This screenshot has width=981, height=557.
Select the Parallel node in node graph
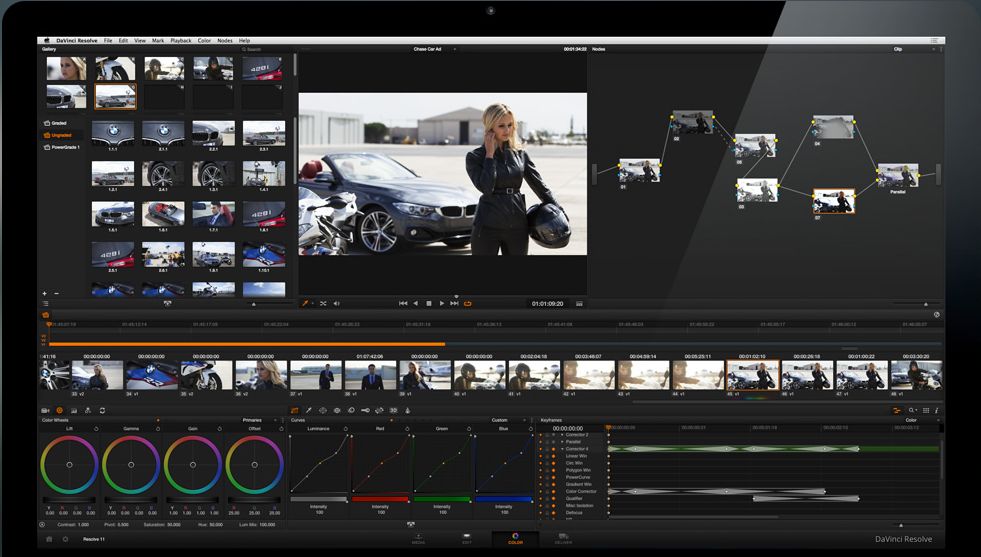897,175
